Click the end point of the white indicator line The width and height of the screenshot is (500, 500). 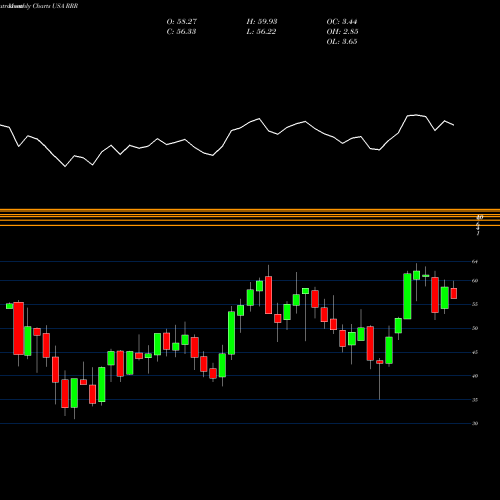[454, 125]
